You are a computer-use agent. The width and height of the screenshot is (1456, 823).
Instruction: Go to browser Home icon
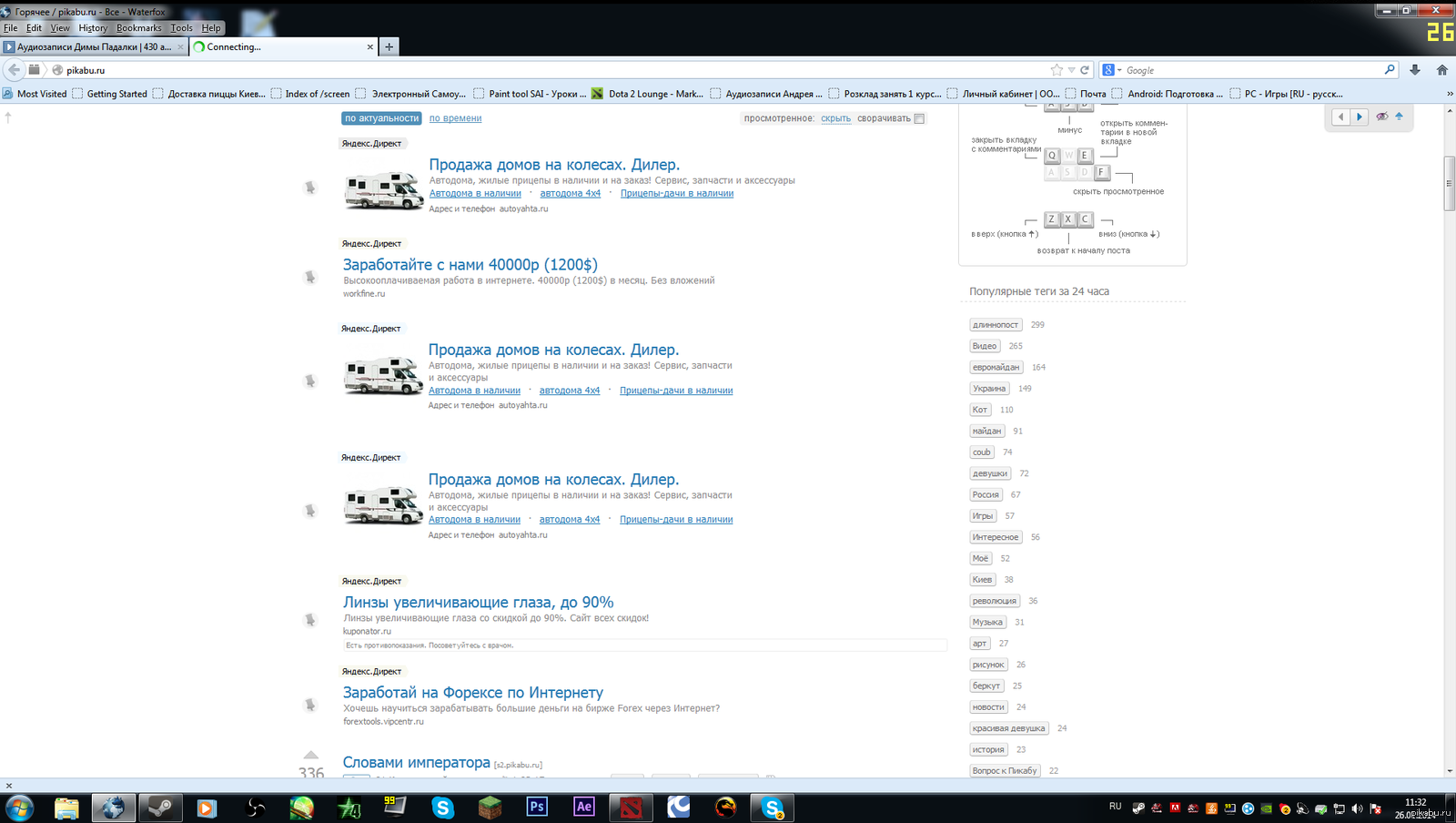1442,70
